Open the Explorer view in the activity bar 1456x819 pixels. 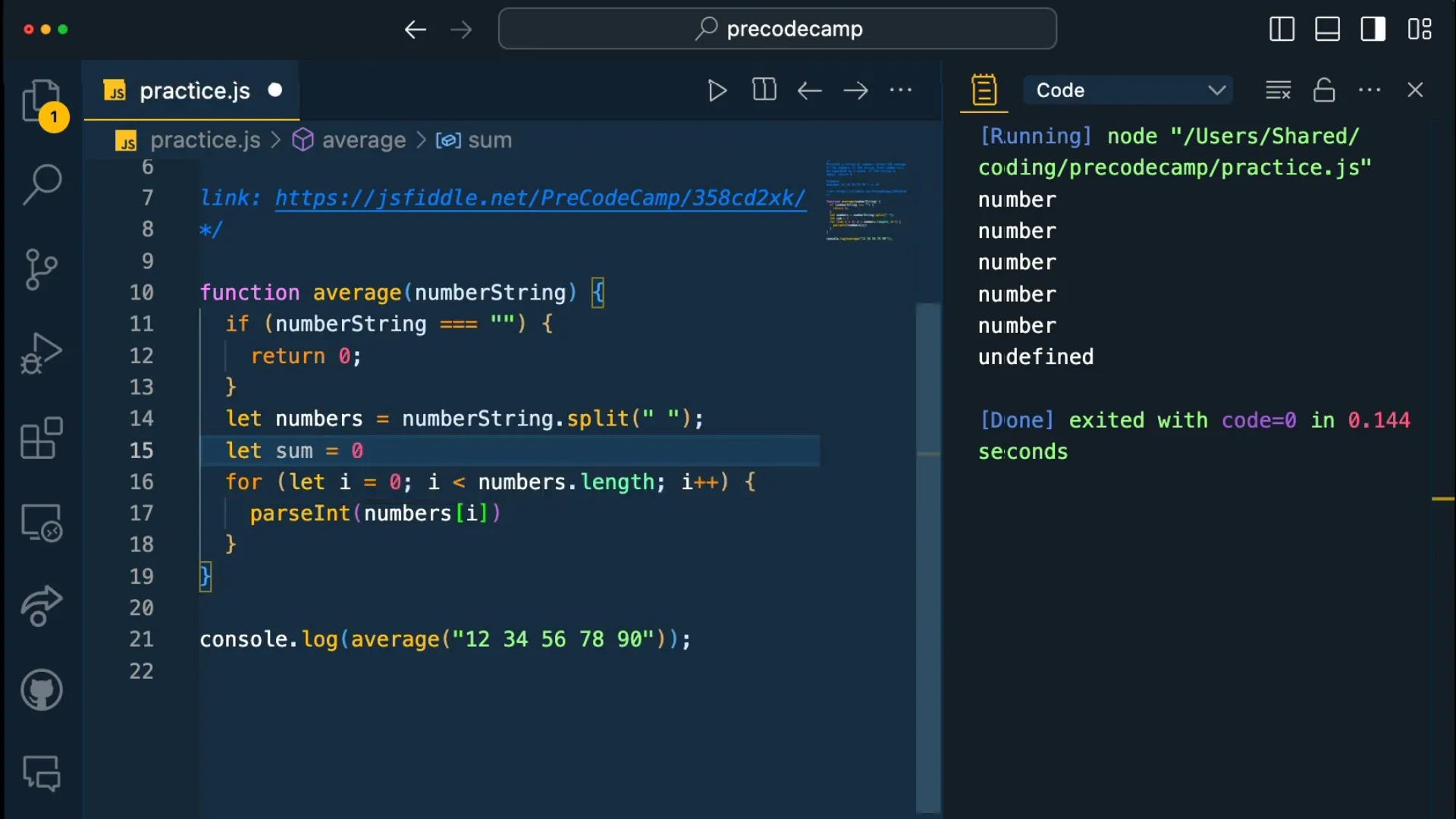tap(41, 101)
